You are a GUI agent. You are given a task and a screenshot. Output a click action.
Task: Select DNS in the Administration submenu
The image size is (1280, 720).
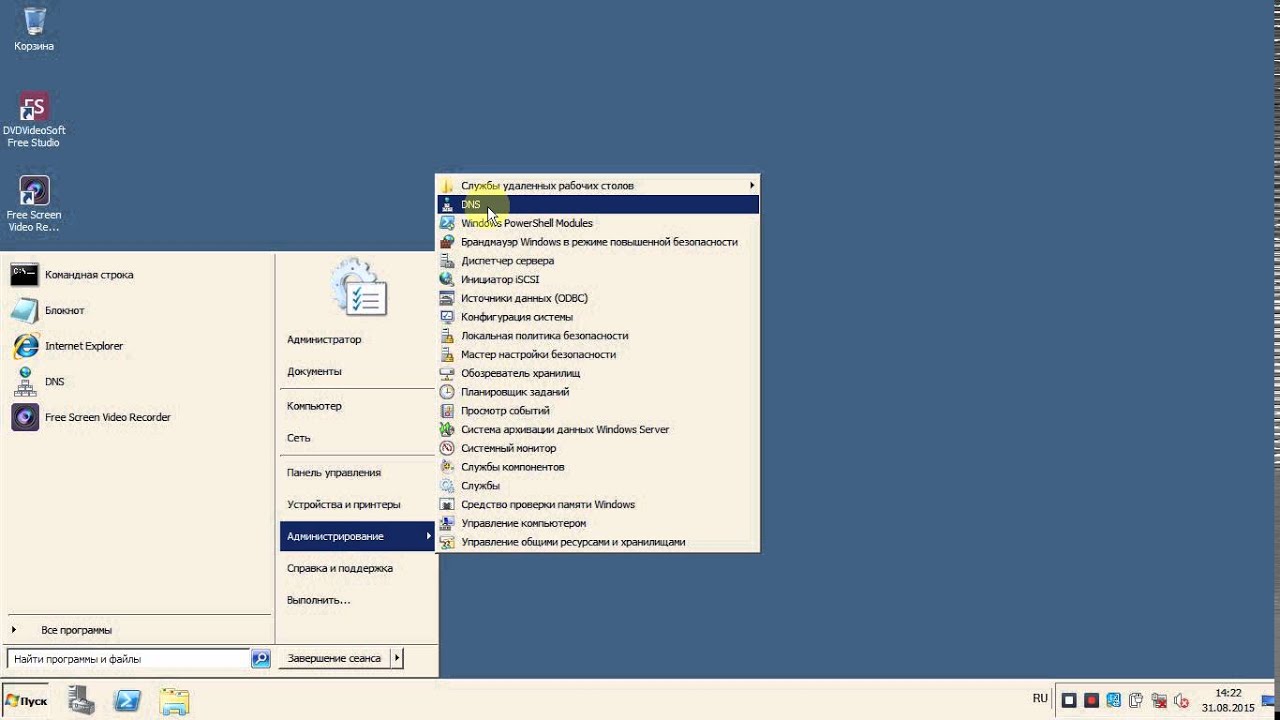coord(598,204)
